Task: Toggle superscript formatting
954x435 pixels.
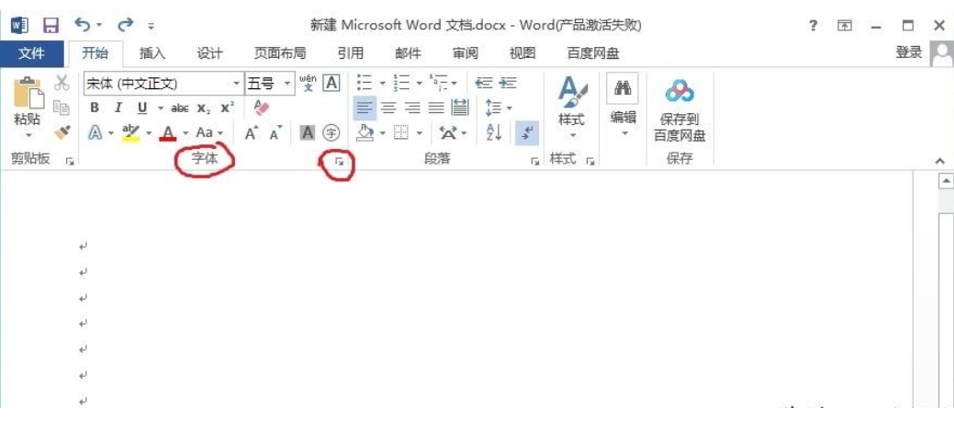Action: coord(227,108)
